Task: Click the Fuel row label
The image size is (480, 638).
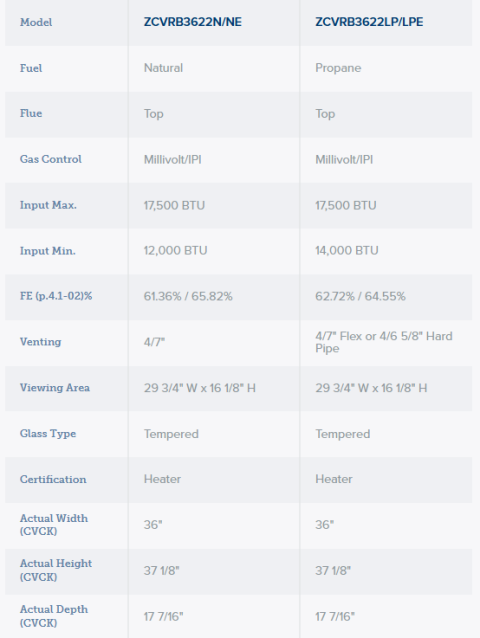Action: (x=31, y=68)
